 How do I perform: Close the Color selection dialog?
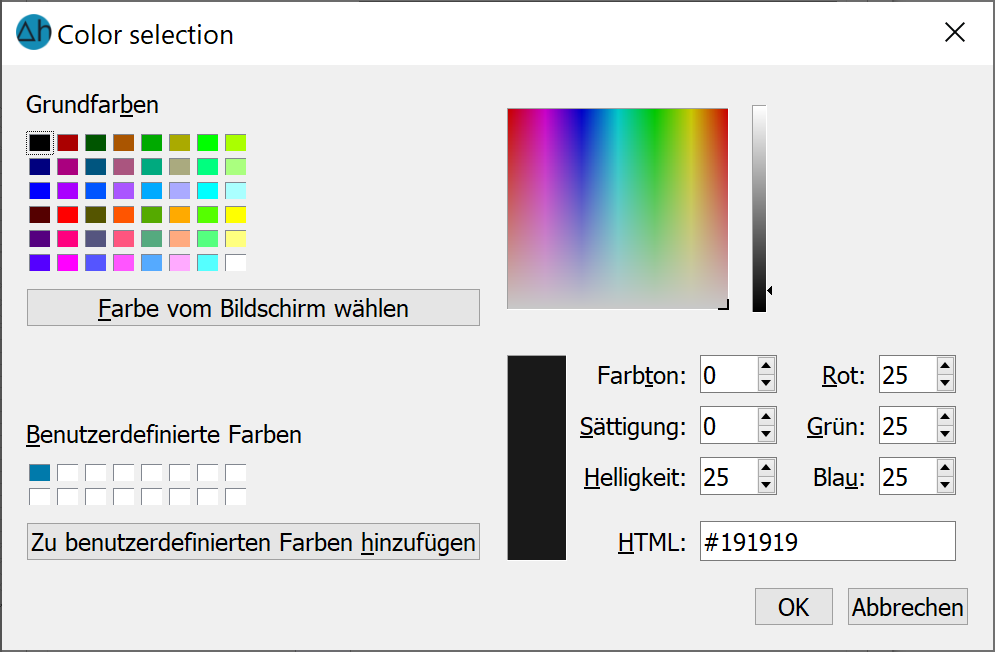point(954,32)
